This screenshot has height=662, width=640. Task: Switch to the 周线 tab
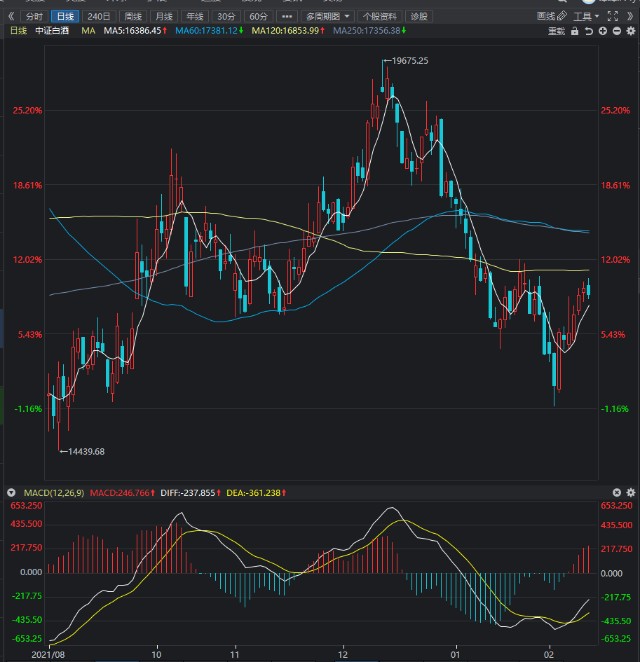[x=133, y=17]
